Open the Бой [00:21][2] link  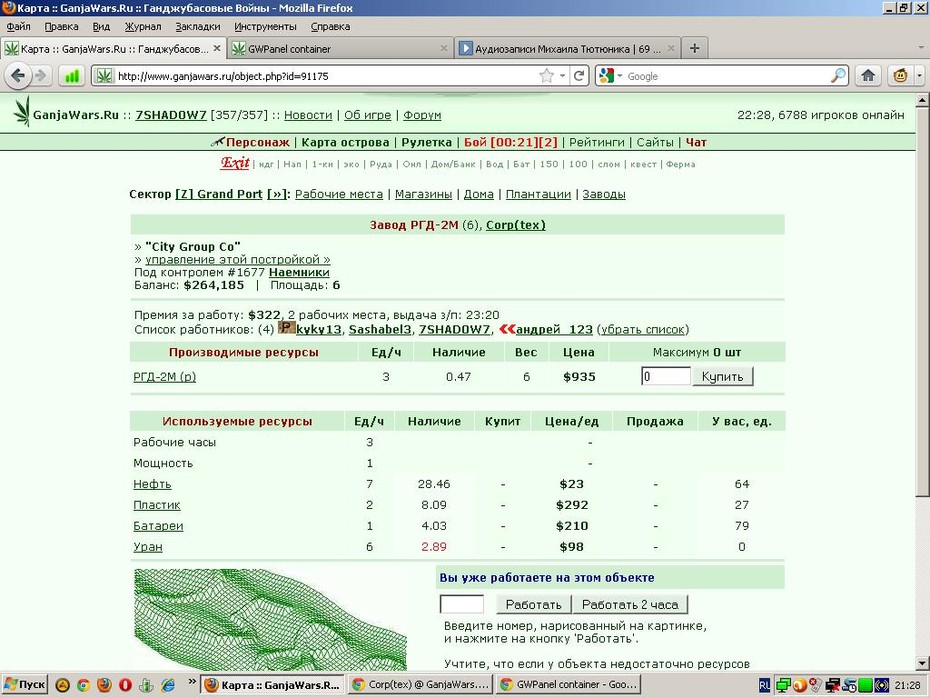pos(511,142)
